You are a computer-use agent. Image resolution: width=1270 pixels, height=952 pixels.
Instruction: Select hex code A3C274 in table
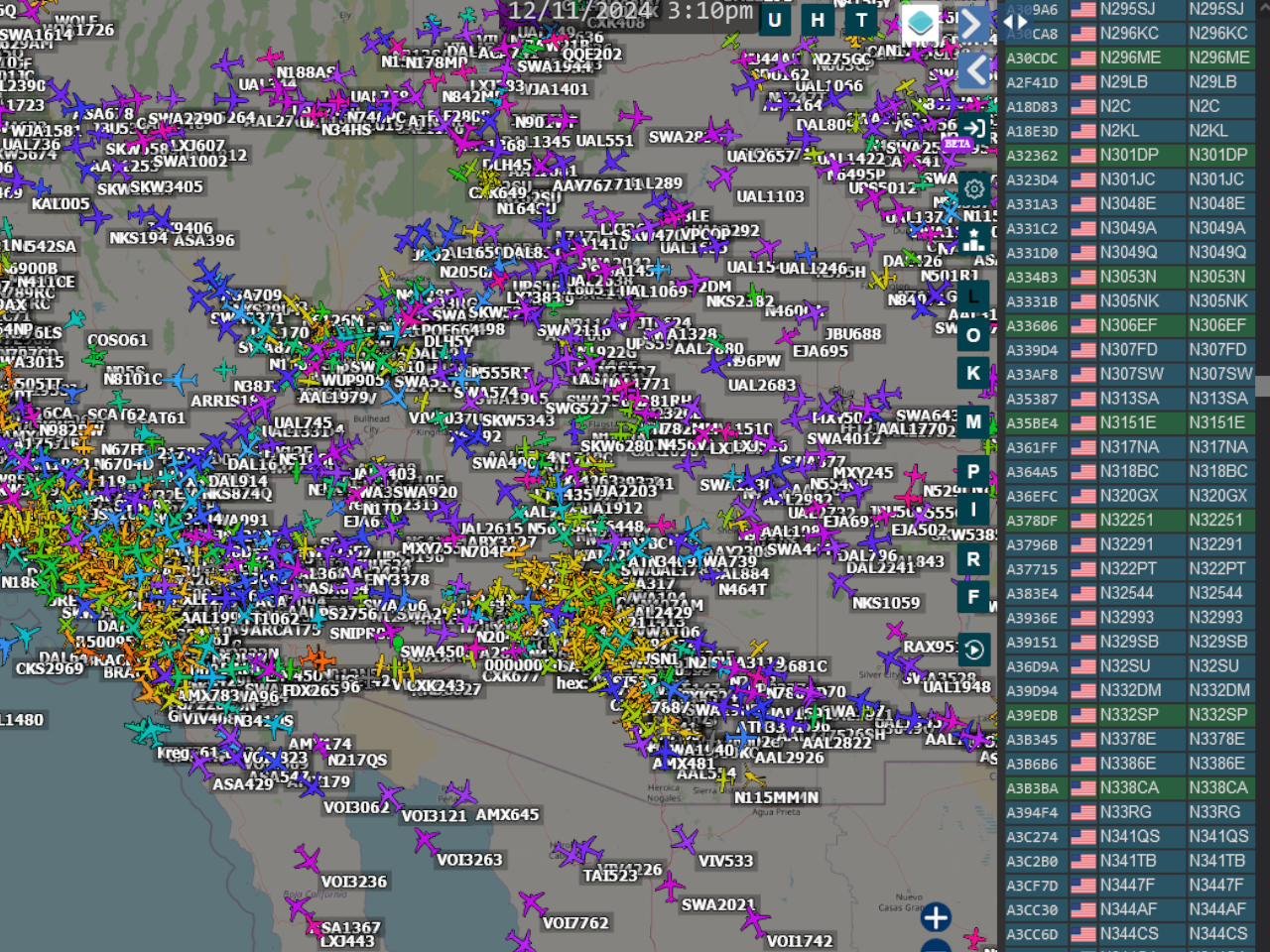click(x=1033, y=837)
